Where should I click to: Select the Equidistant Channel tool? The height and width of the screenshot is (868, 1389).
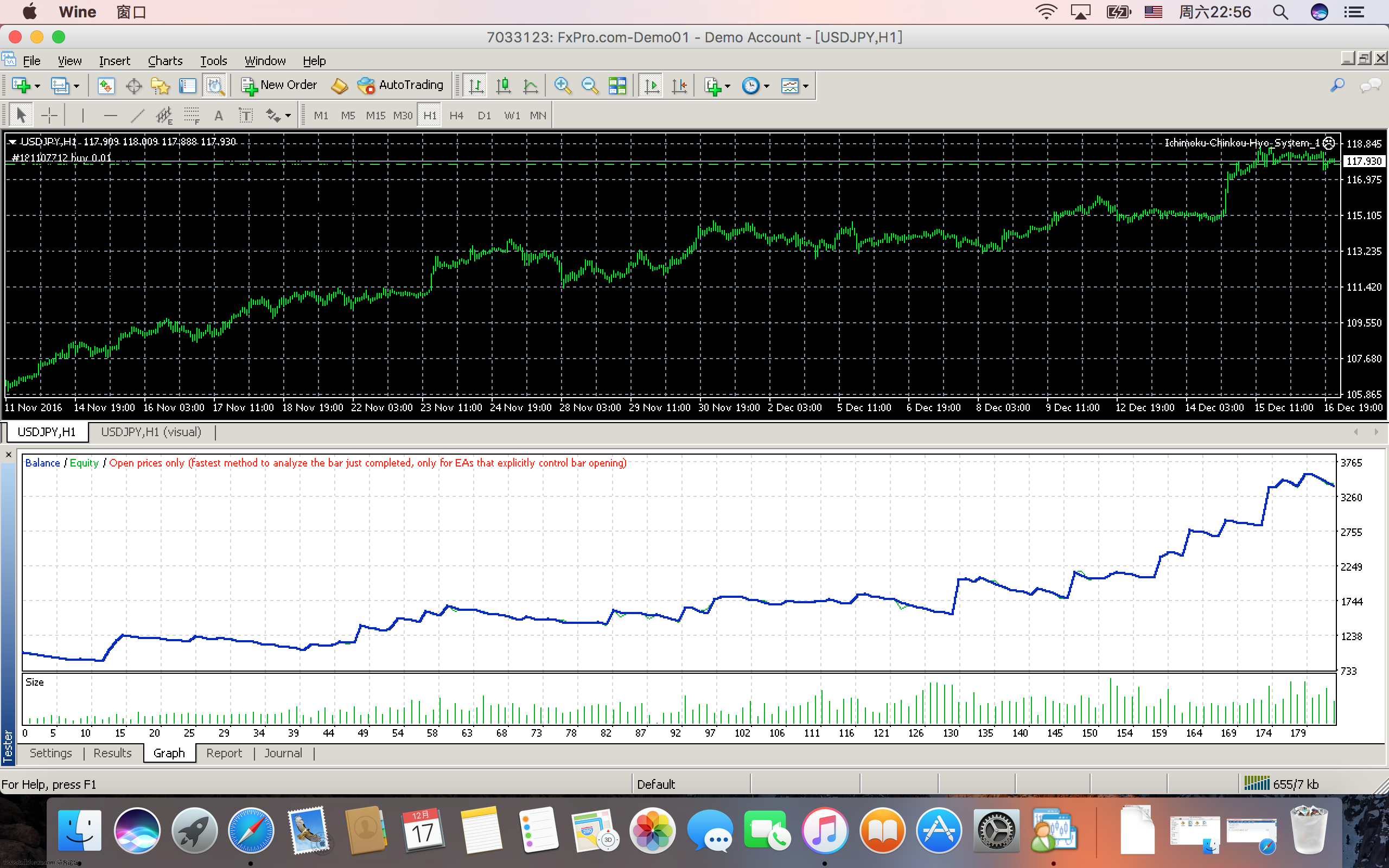tap(164, 116)
